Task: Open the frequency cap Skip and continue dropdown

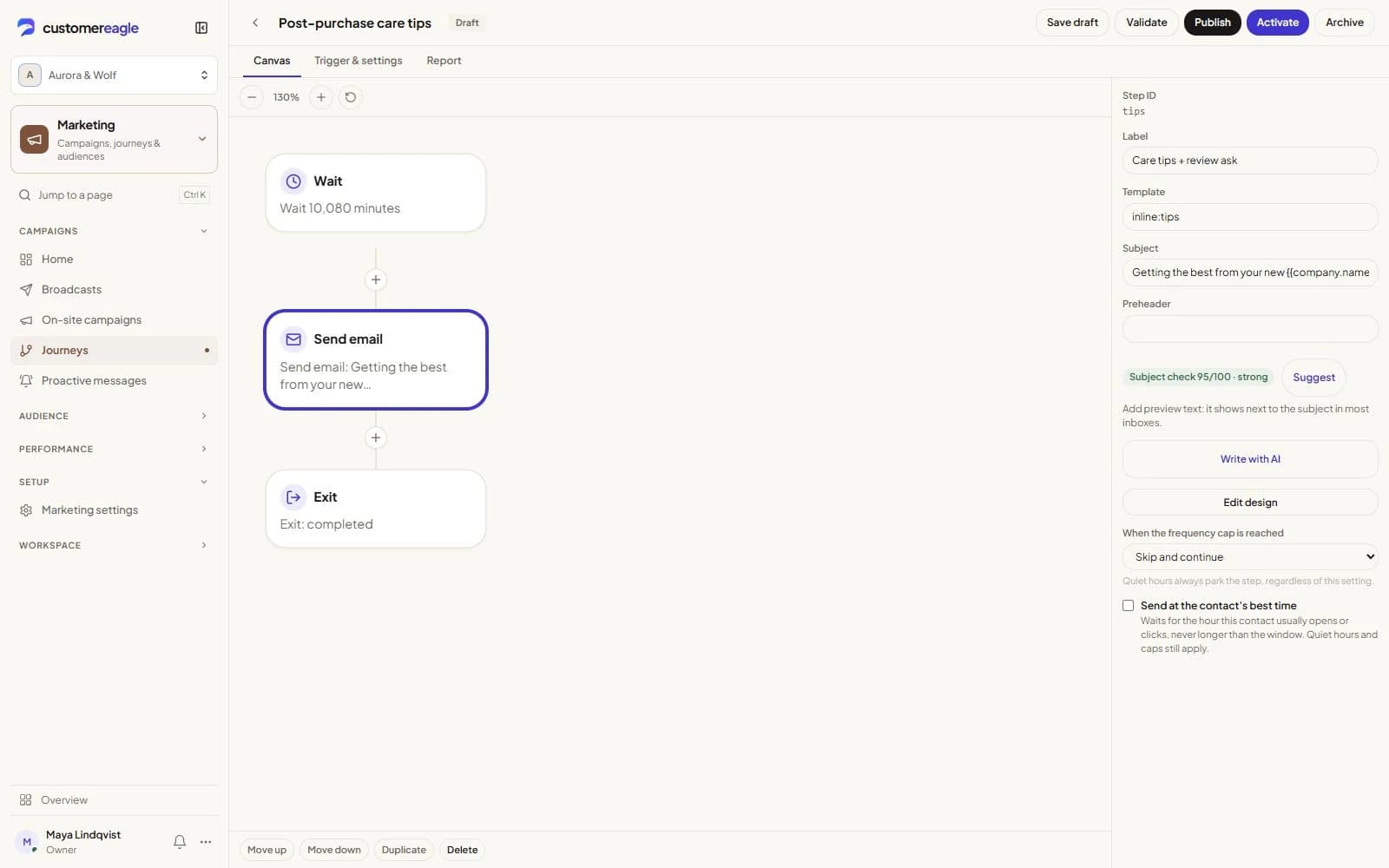Action: pyautogui.click(x=1250, y=557)
